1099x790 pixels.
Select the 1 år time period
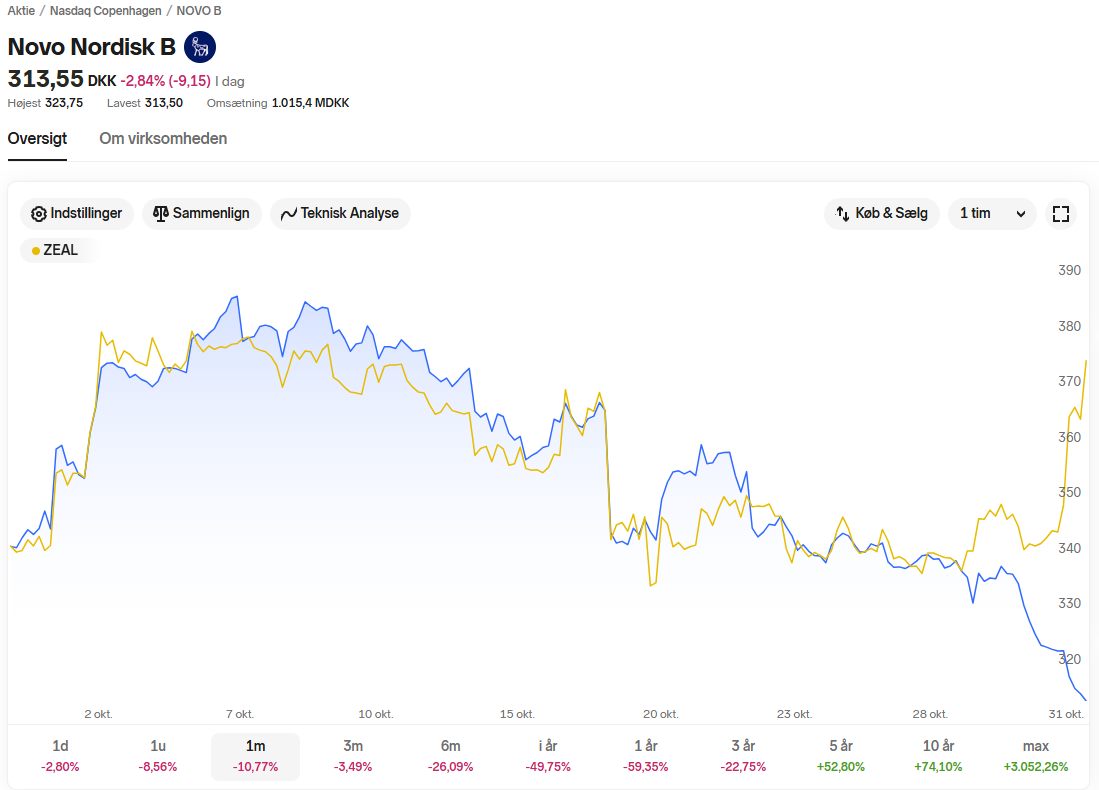point(646,756)
